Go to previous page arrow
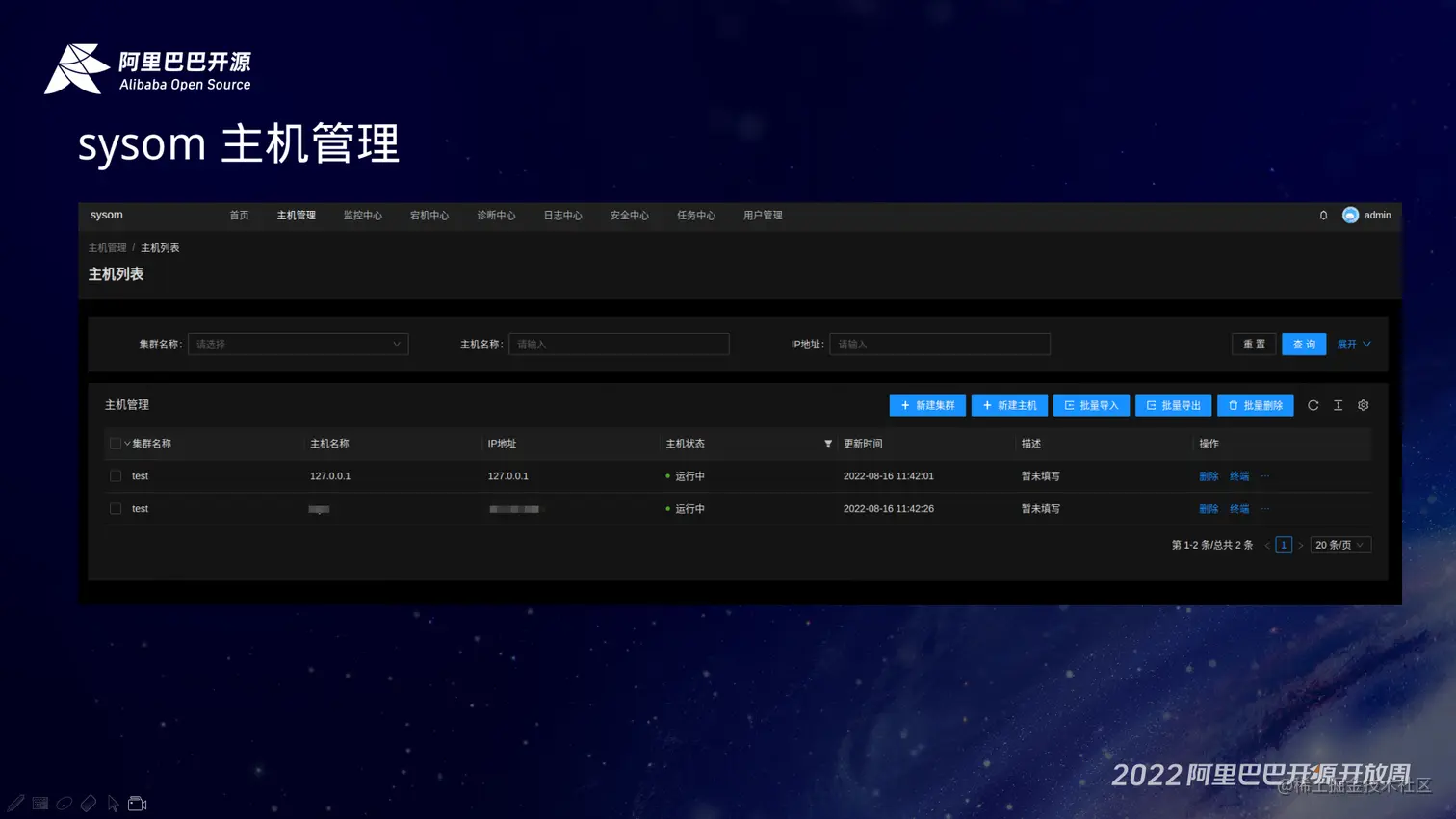Image resolution: width=1456 pixels, height=819 pixels. (x=1267, y=546)
